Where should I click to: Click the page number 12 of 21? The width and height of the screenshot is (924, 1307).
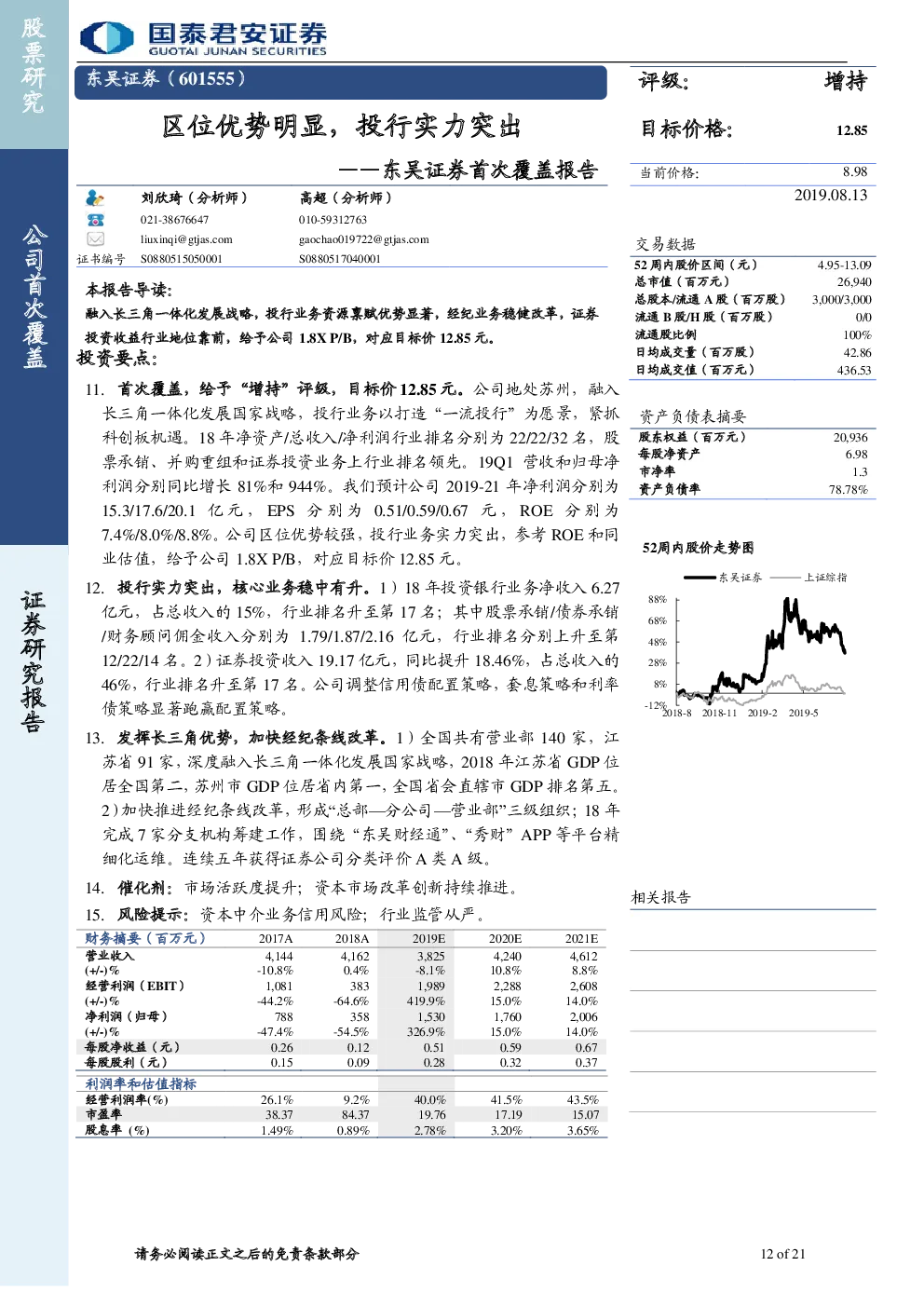point(782,1254)
